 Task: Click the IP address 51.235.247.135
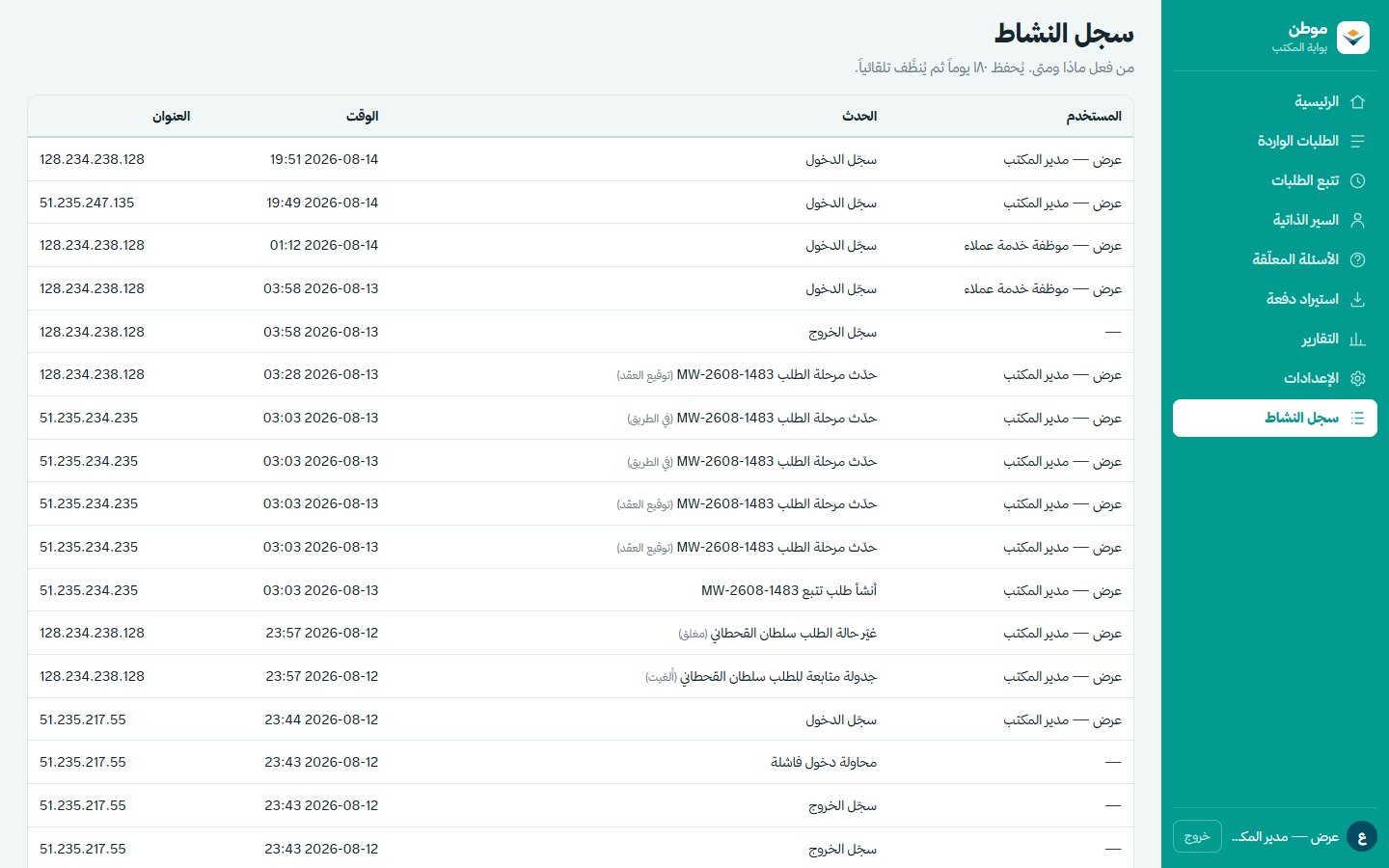pos(87,203)
